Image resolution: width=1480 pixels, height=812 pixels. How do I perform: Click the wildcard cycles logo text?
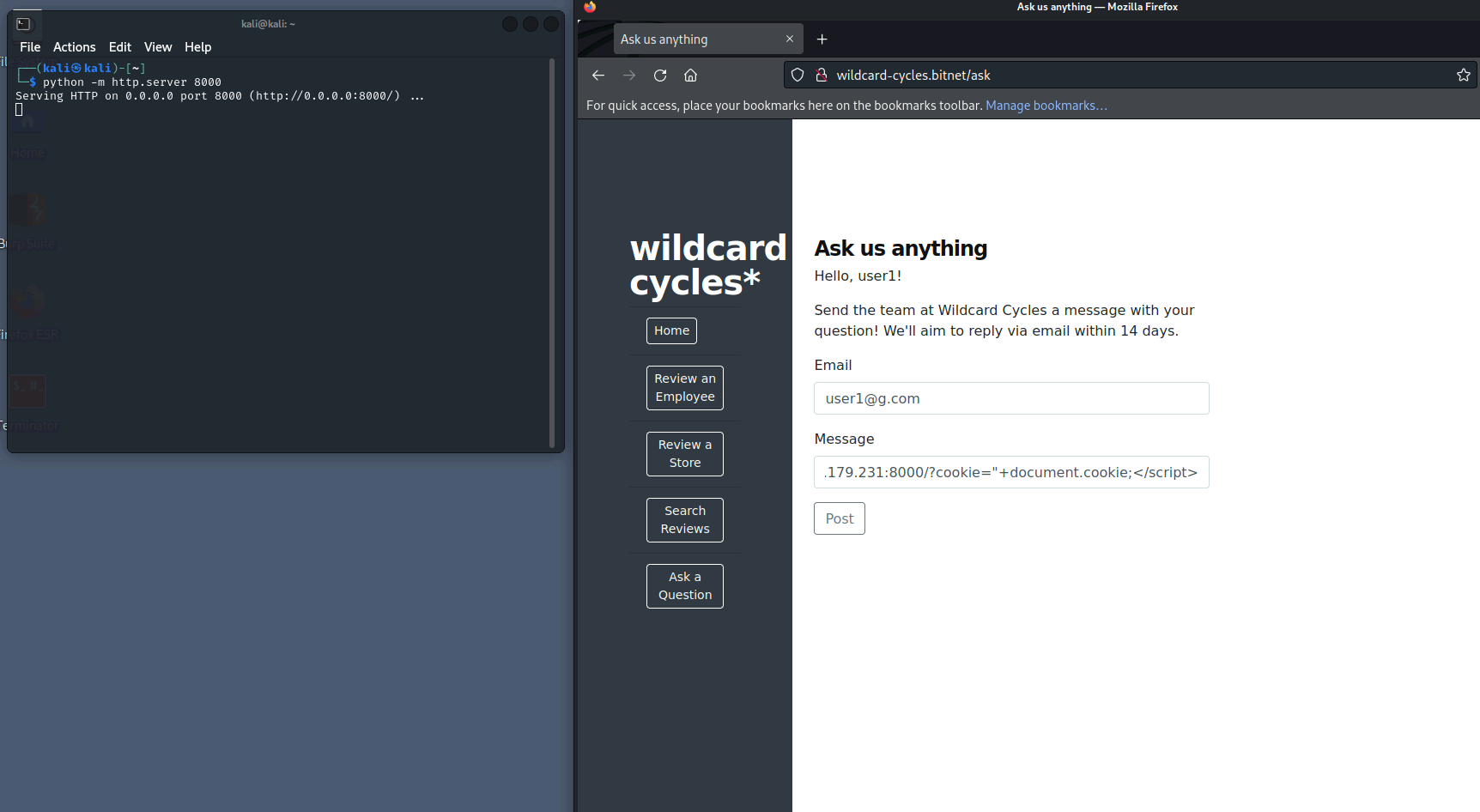707,265
